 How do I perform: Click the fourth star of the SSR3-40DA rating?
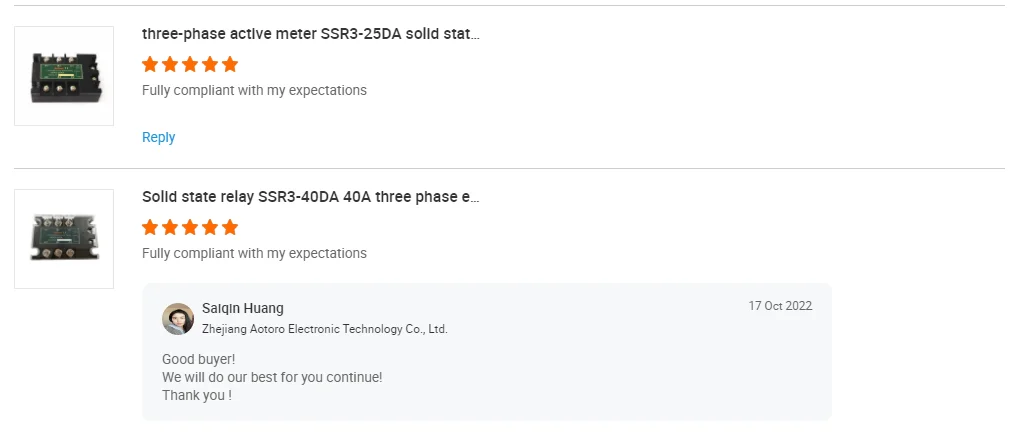(210, 228)
